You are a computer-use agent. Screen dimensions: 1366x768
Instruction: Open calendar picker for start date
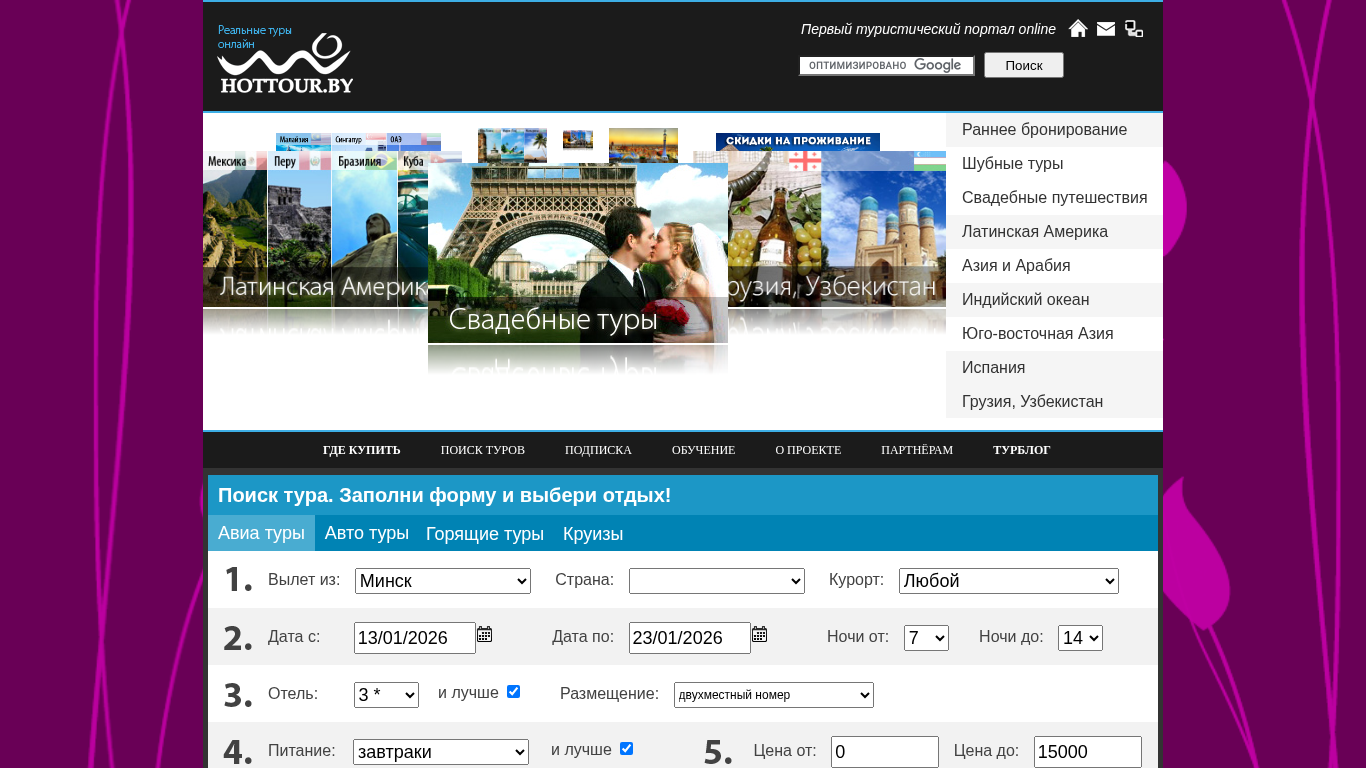(485, 635)
